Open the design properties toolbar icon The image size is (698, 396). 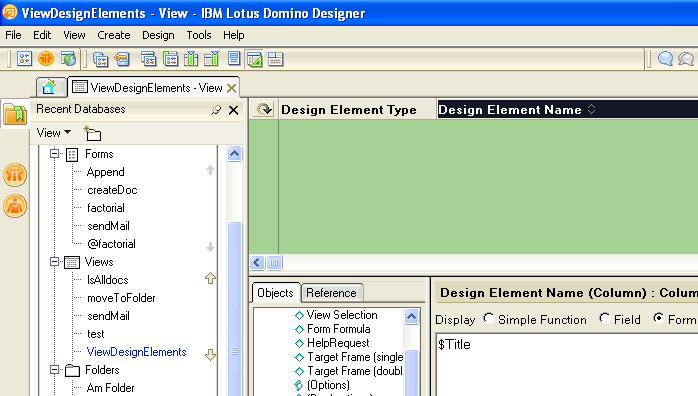[24, 58]
